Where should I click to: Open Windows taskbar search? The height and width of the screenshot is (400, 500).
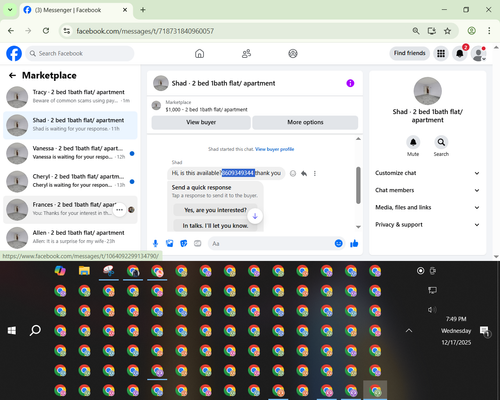click(35, 331)
